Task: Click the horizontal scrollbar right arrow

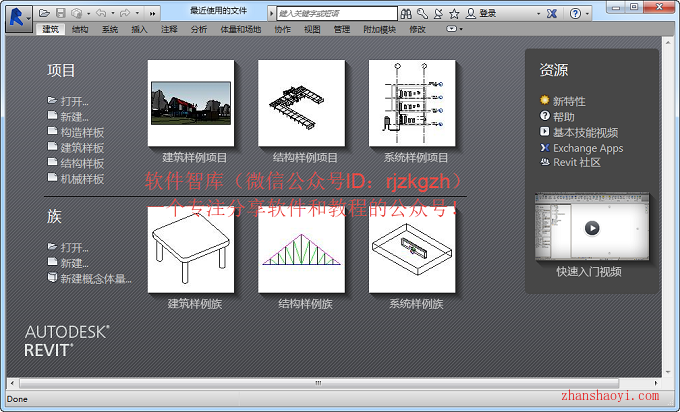Action: tap(656, 383)
